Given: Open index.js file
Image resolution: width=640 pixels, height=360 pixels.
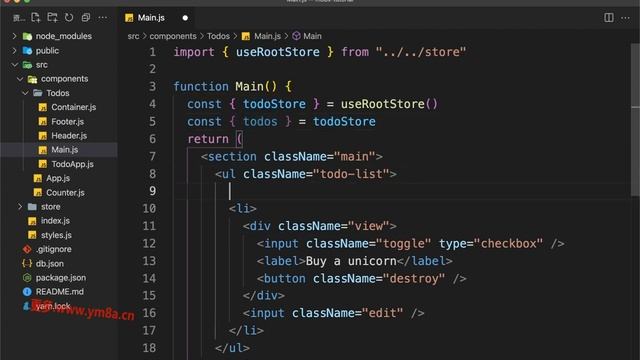Looking at the screenshot, I should point(55,221).
